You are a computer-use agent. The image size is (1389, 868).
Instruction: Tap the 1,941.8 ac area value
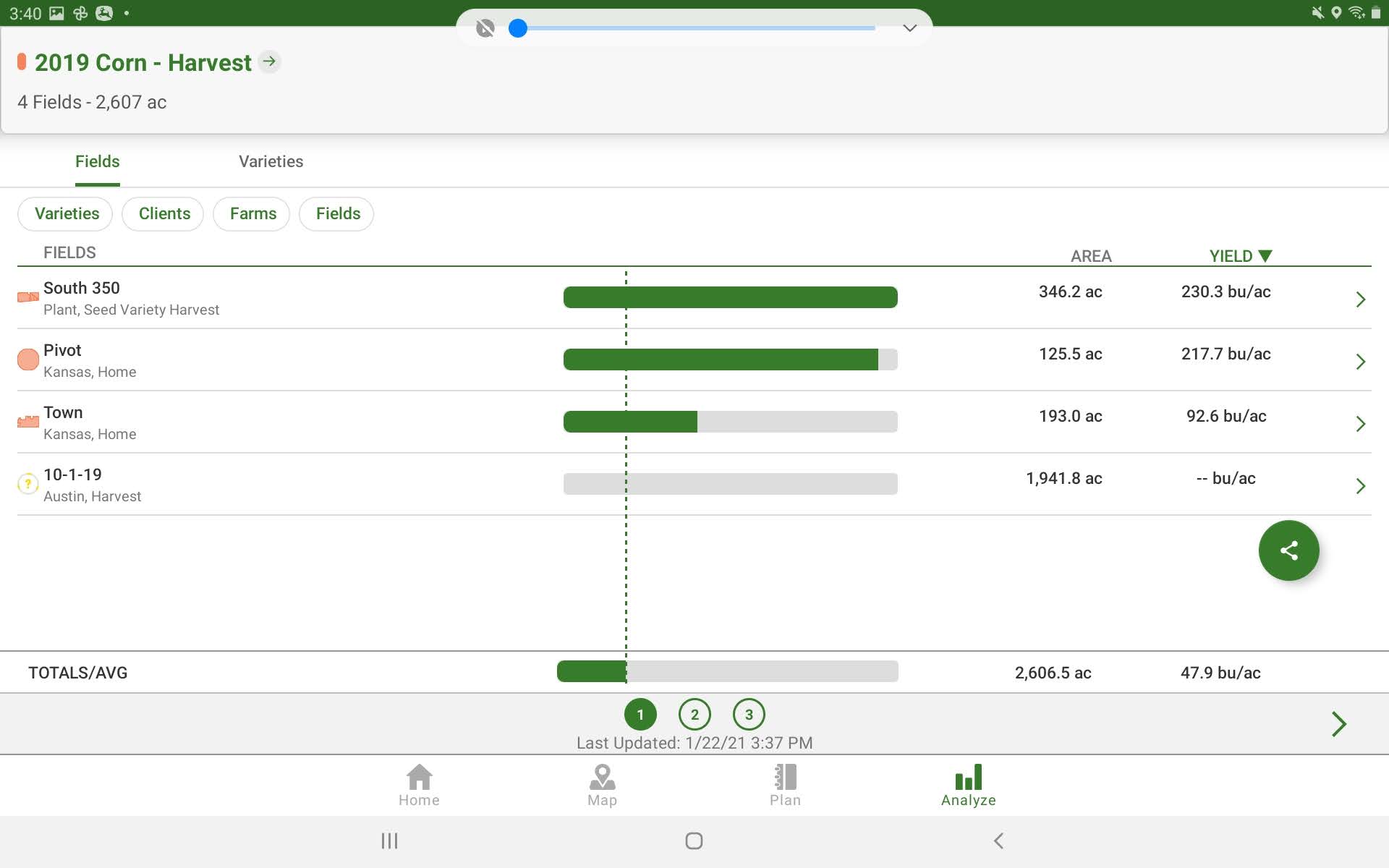1064,478
